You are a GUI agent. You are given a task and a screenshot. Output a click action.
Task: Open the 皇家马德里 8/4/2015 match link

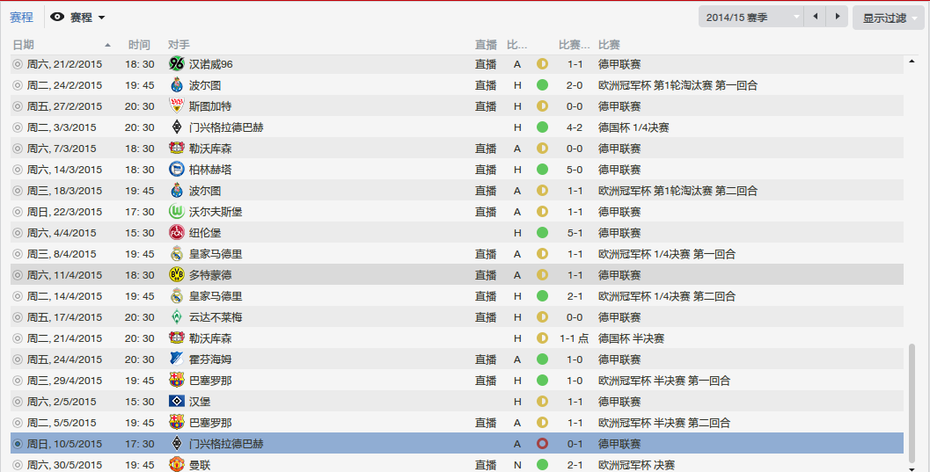coord(216,254)
